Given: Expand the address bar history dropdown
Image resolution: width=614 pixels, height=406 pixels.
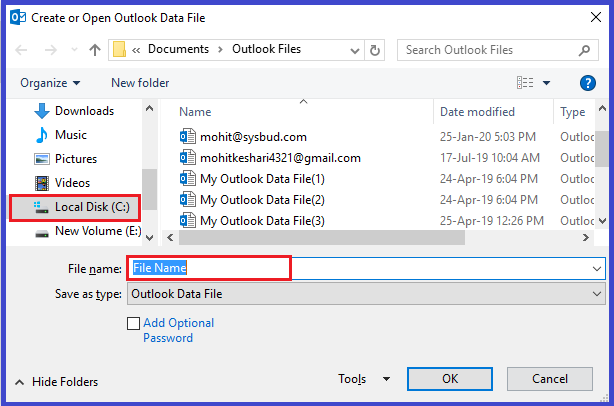Looking at the screenshot, I should click(x=355, y=51).
